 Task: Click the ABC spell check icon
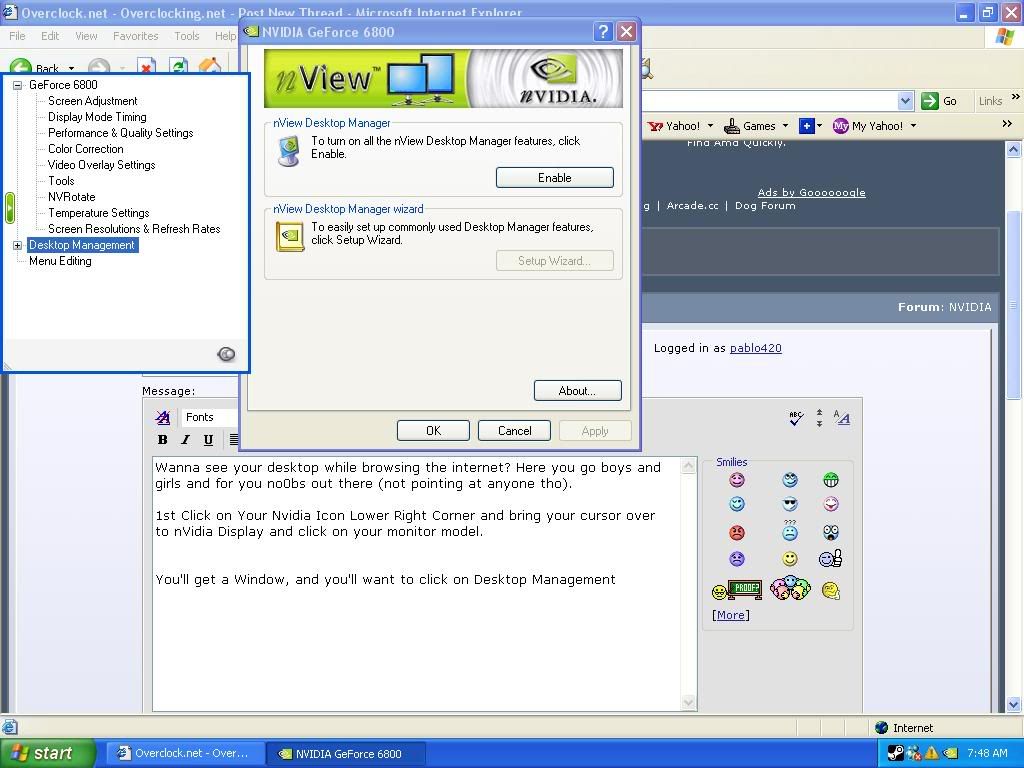(795, 418)
